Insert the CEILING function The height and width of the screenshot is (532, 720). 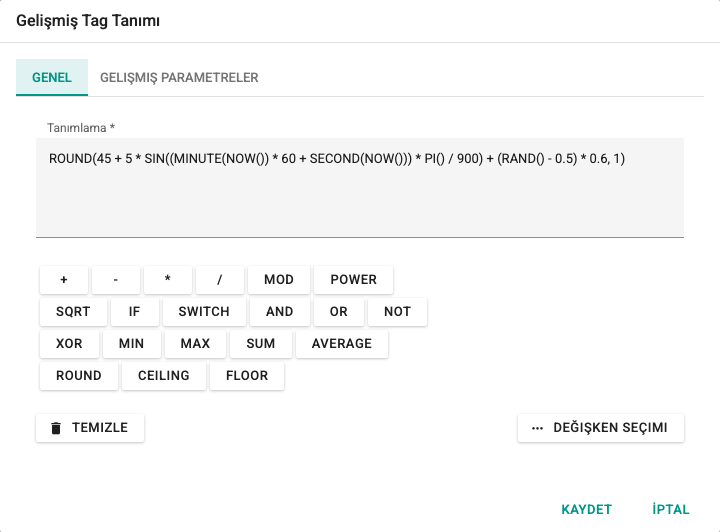coord(164,376)
